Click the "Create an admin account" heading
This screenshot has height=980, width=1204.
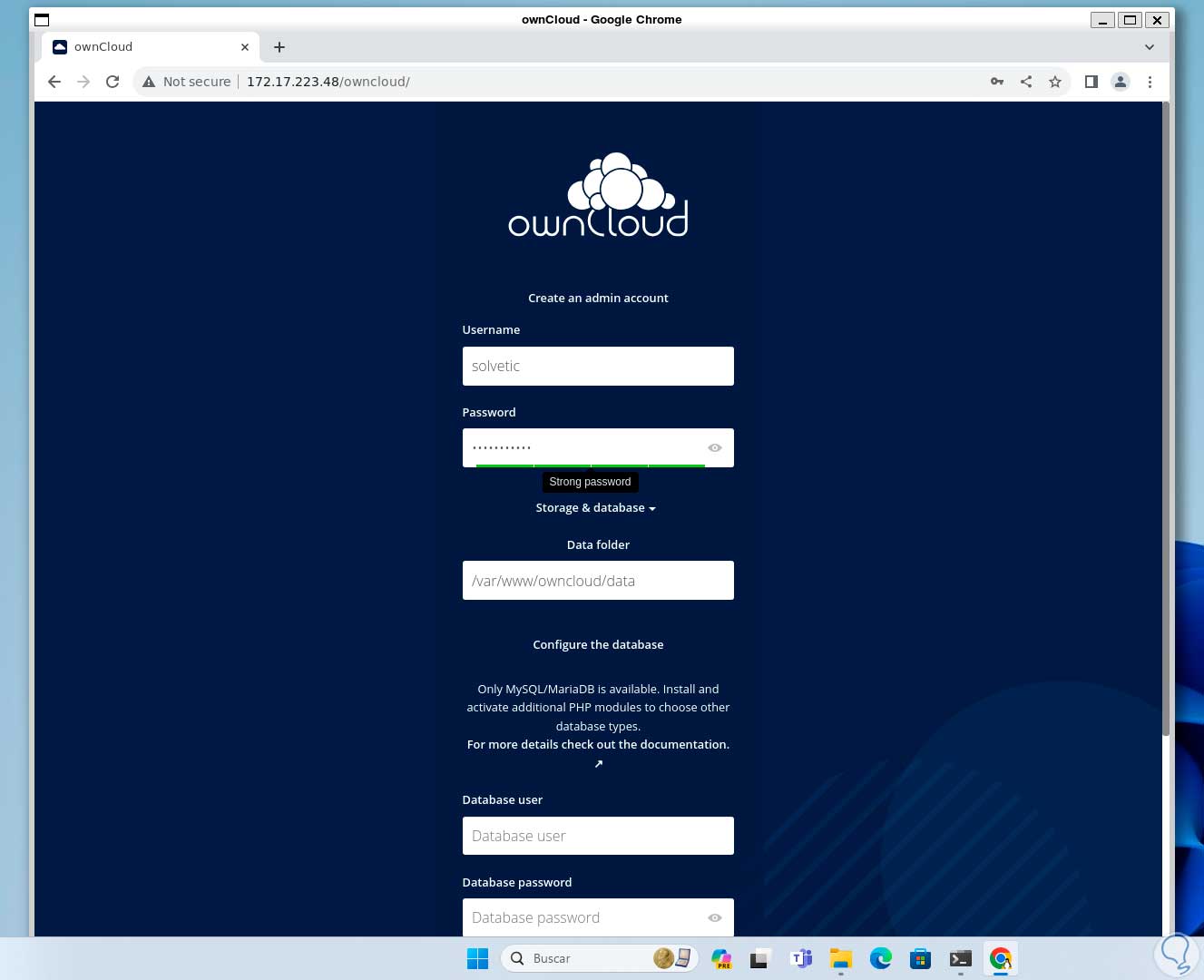click(x=598, y=298)
